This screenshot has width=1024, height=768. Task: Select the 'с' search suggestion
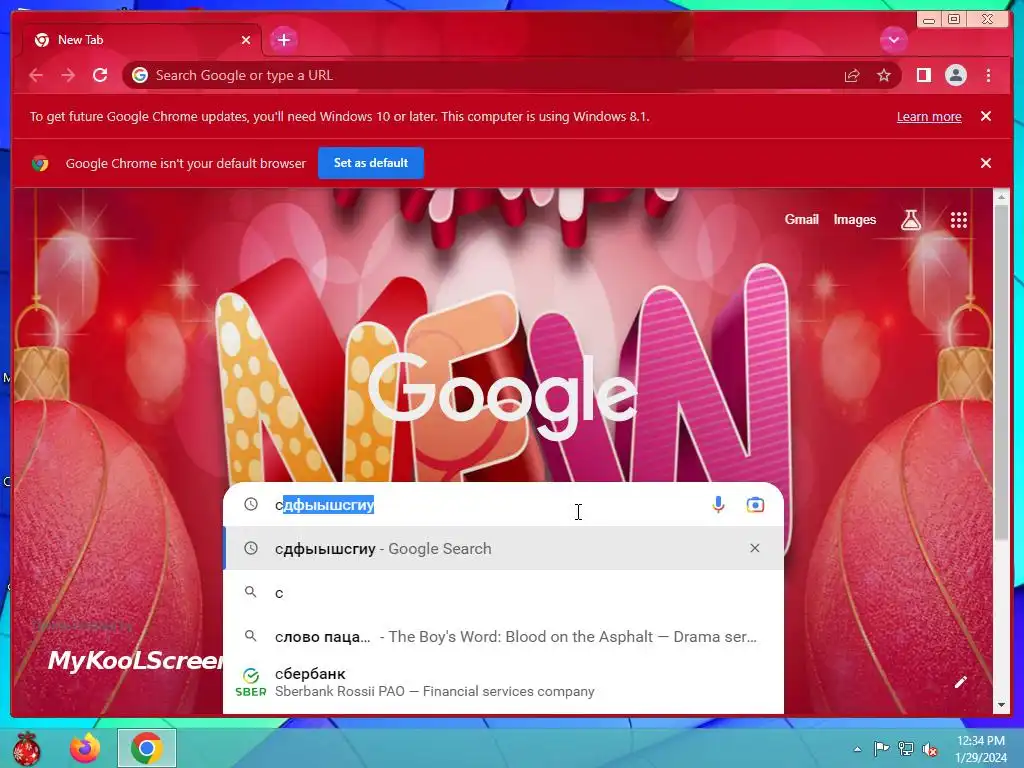503,592
